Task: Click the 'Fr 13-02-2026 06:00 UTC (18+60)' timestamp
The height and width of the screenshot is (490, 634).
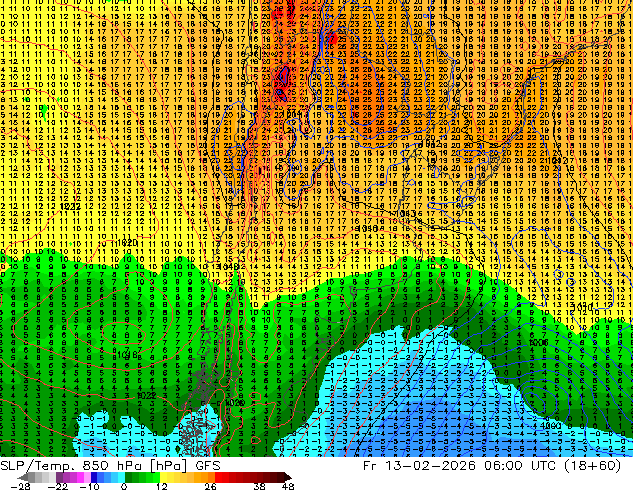Action: [x=492, y=466]
